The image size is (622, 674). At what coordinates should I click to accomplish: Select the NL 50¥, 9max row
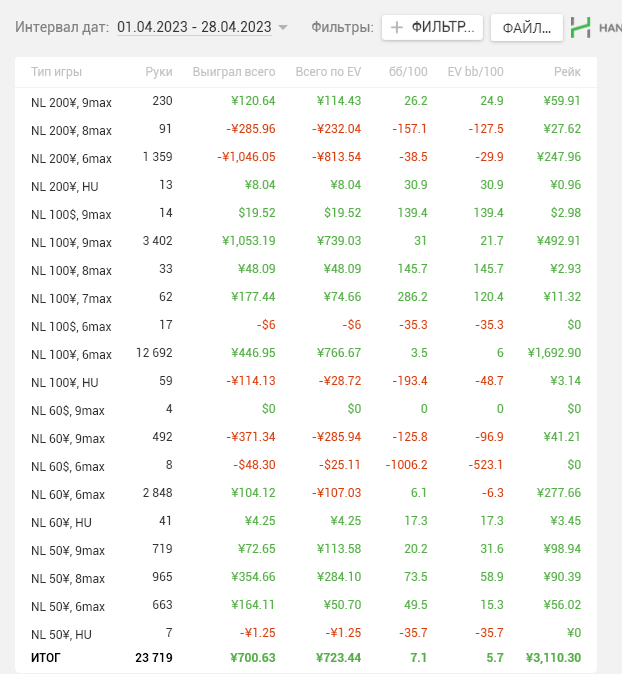[x=306, y=549]
